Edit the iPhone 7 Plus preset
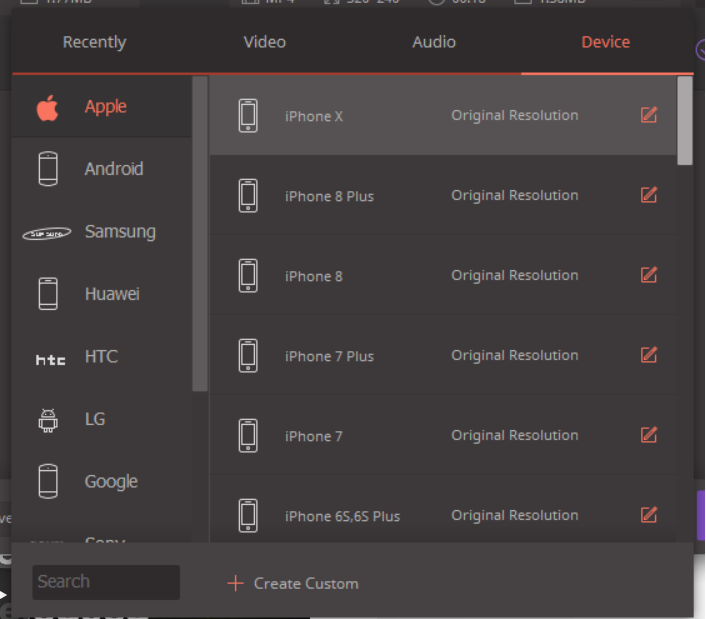 coord(649,355)
